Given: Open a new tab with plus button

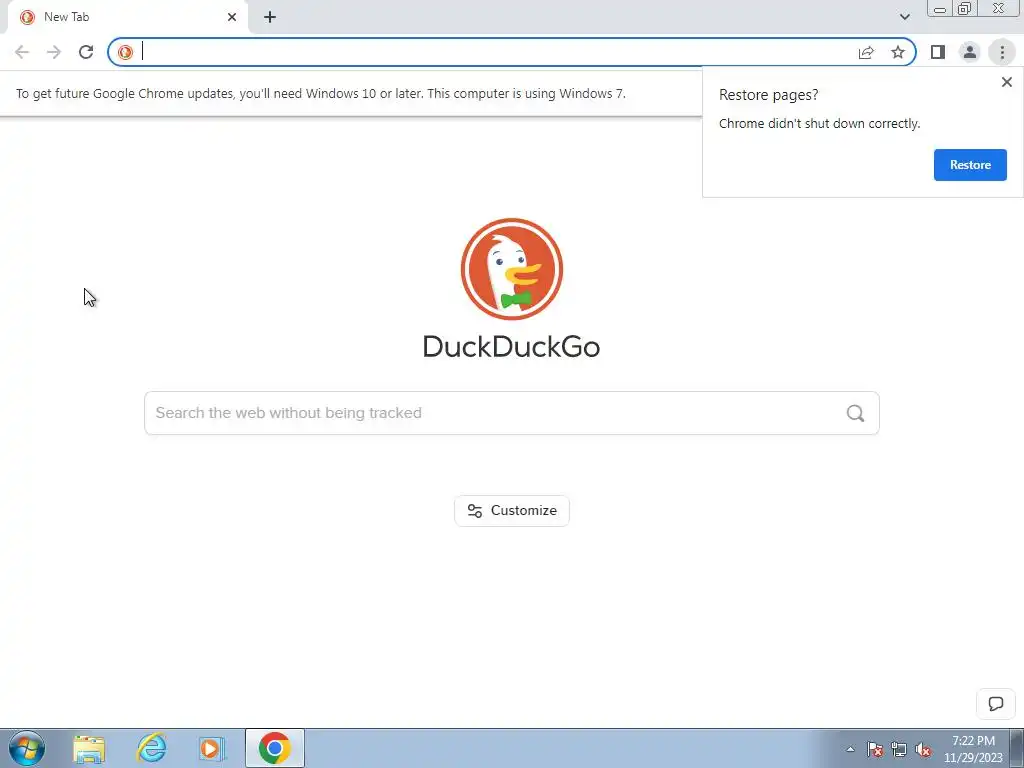Looking at the screenshot, I should pyautogui.click(x=270, y=17).
